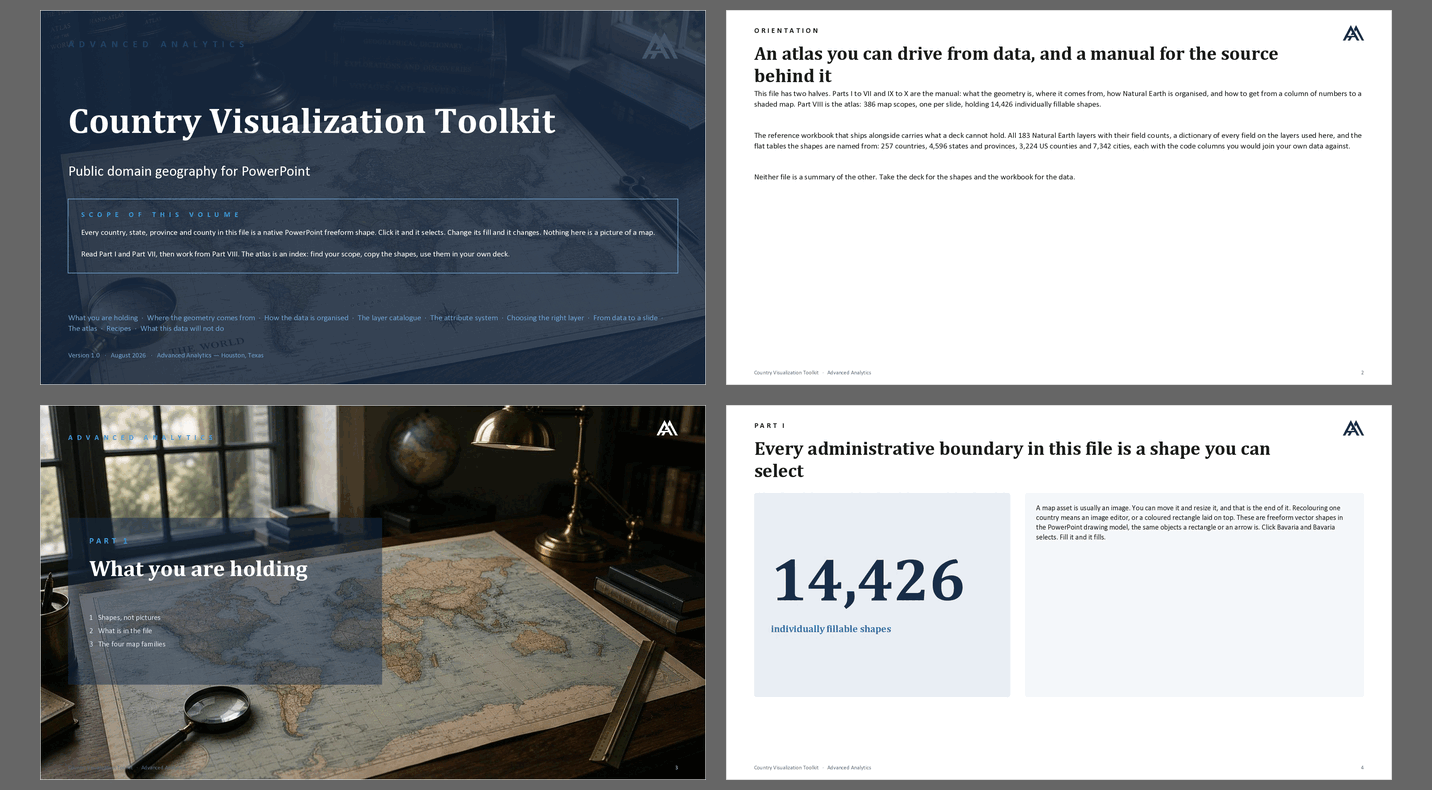This screenshot has width=1432, height=790.
Task: Click the 'What is in the file' list item
Action: click(125, 631)
